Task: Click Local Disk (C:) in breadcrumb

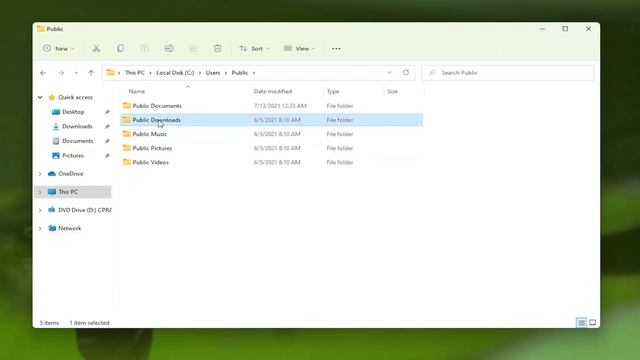Action: pos(175,73)
